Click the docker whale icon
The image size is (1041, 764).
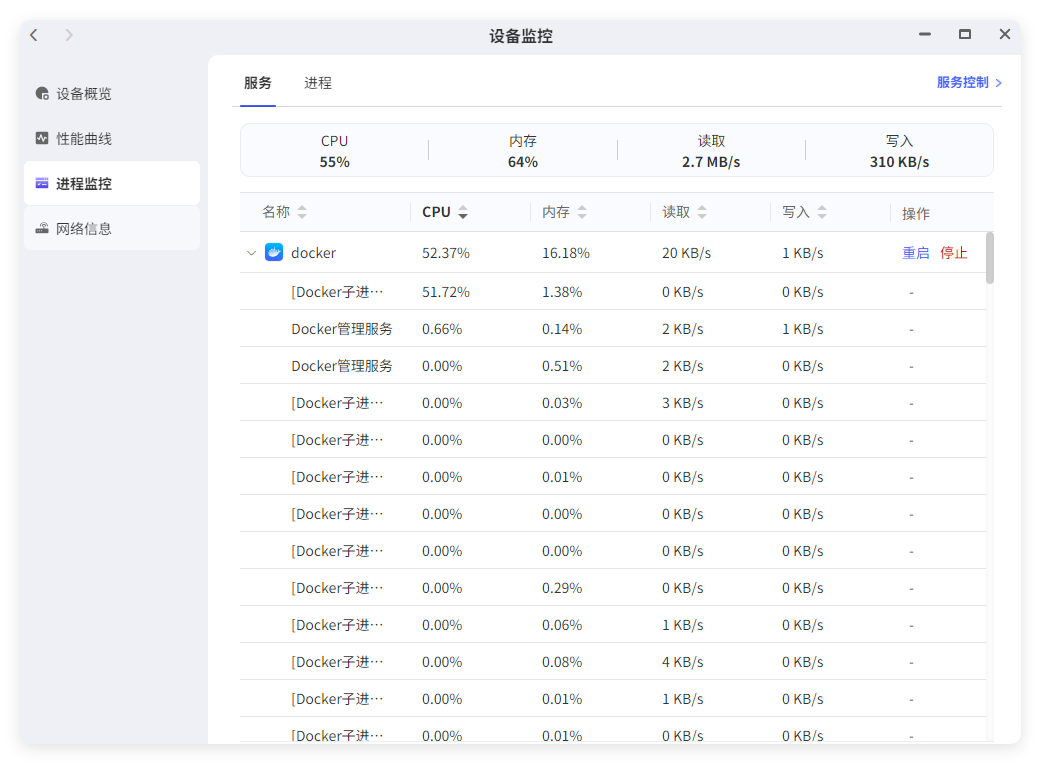tap(274, 253)
